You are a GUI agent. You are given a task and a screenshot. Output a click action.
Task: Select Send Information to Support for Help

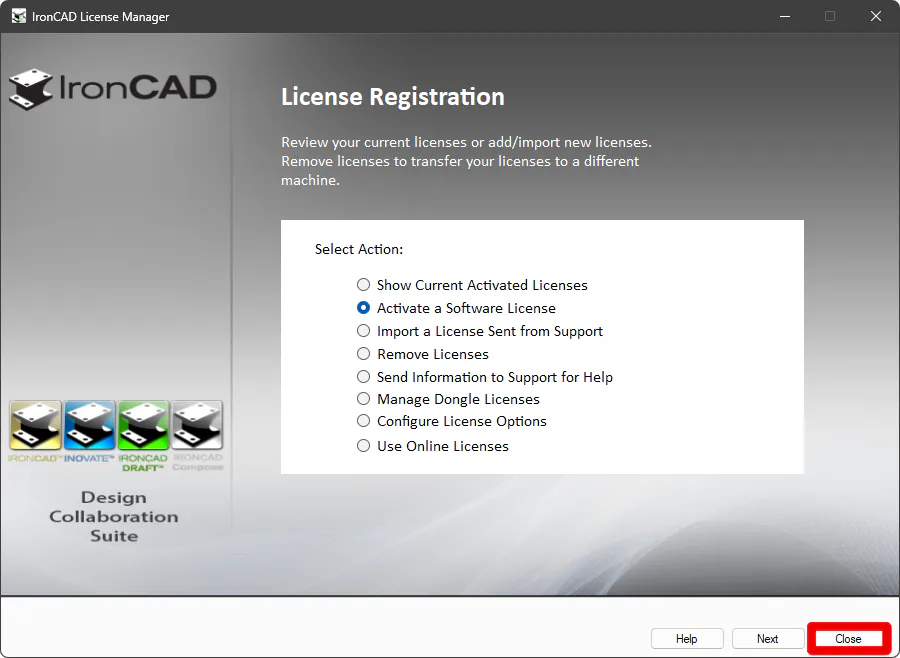364,377
